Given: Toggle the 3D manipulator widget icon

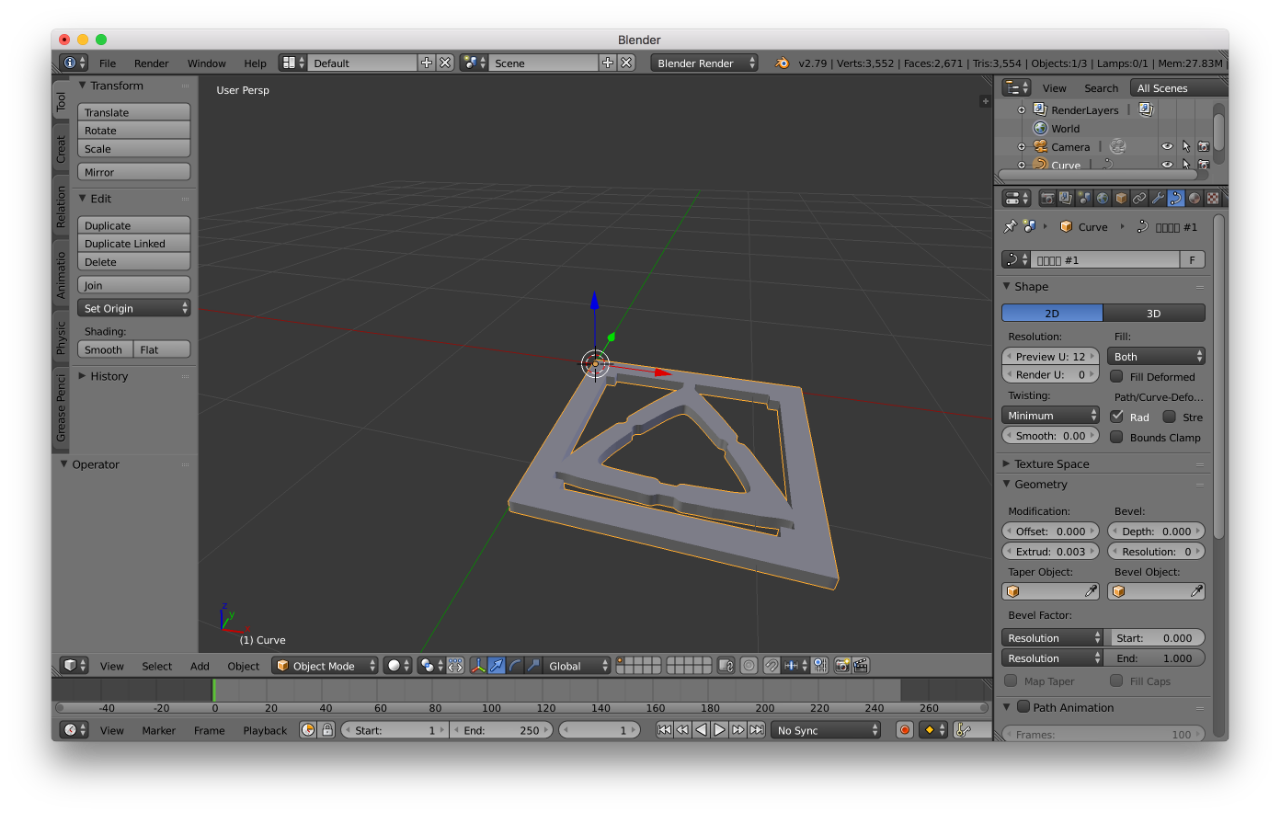Looking at the screenshot, I should [x=477, y=666].
